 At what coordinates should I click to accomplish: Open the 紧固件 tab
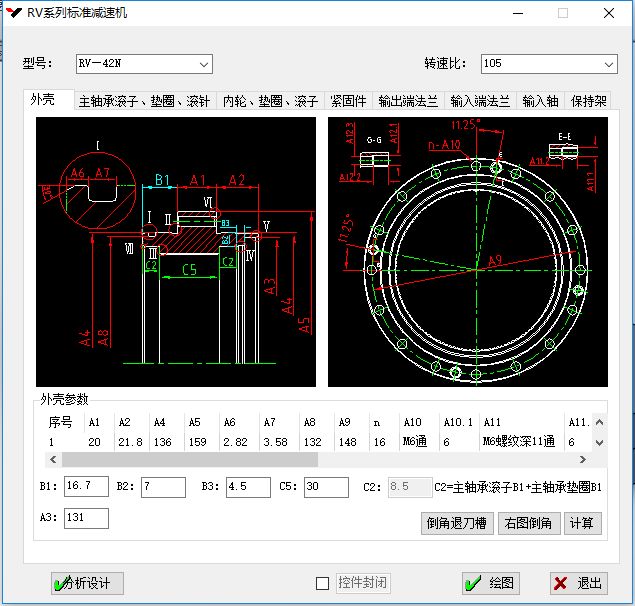click(x=348, y=101)
